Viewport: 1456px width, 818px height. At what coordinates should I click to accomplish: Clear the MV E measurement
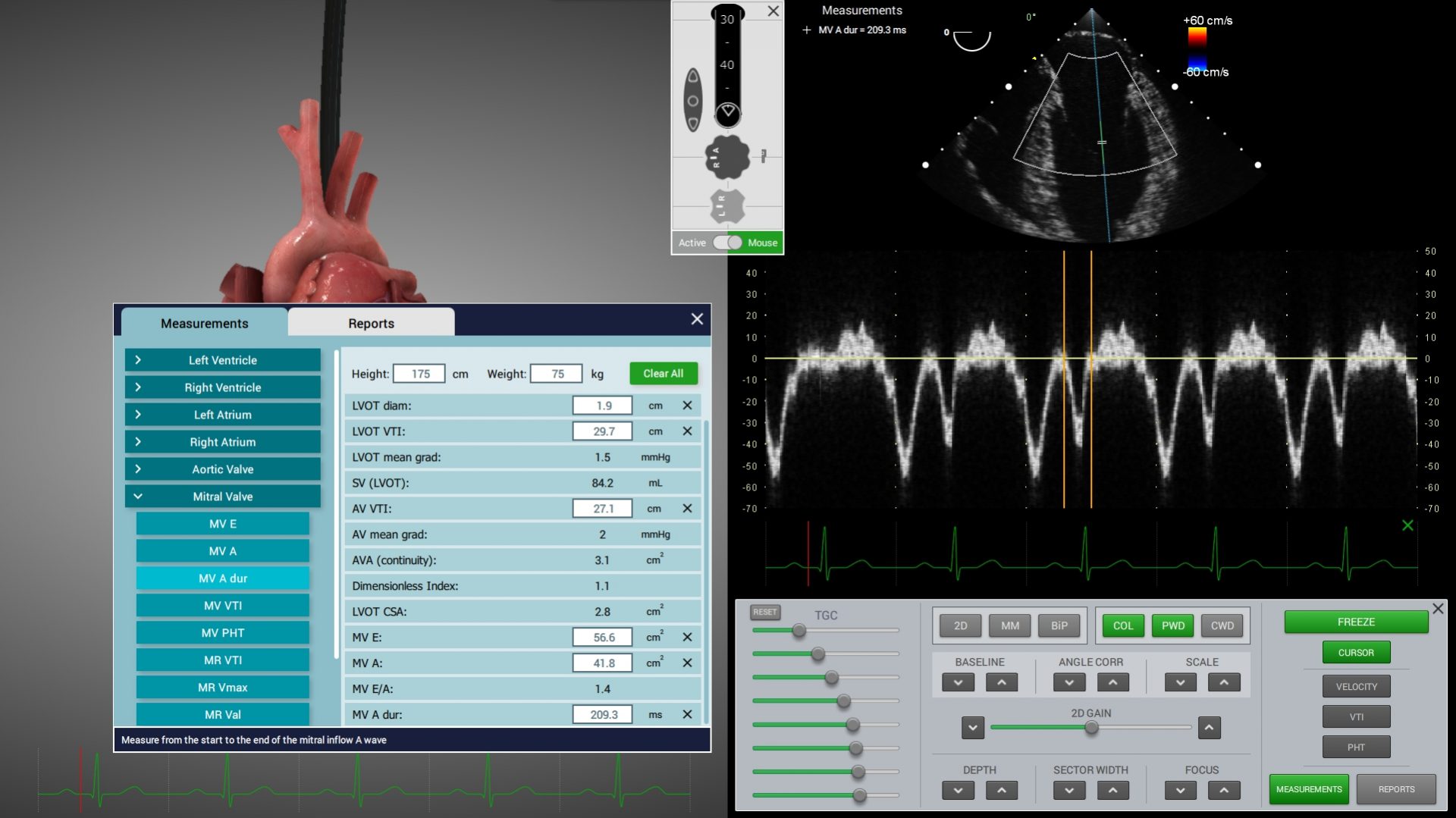pos(687,638)
